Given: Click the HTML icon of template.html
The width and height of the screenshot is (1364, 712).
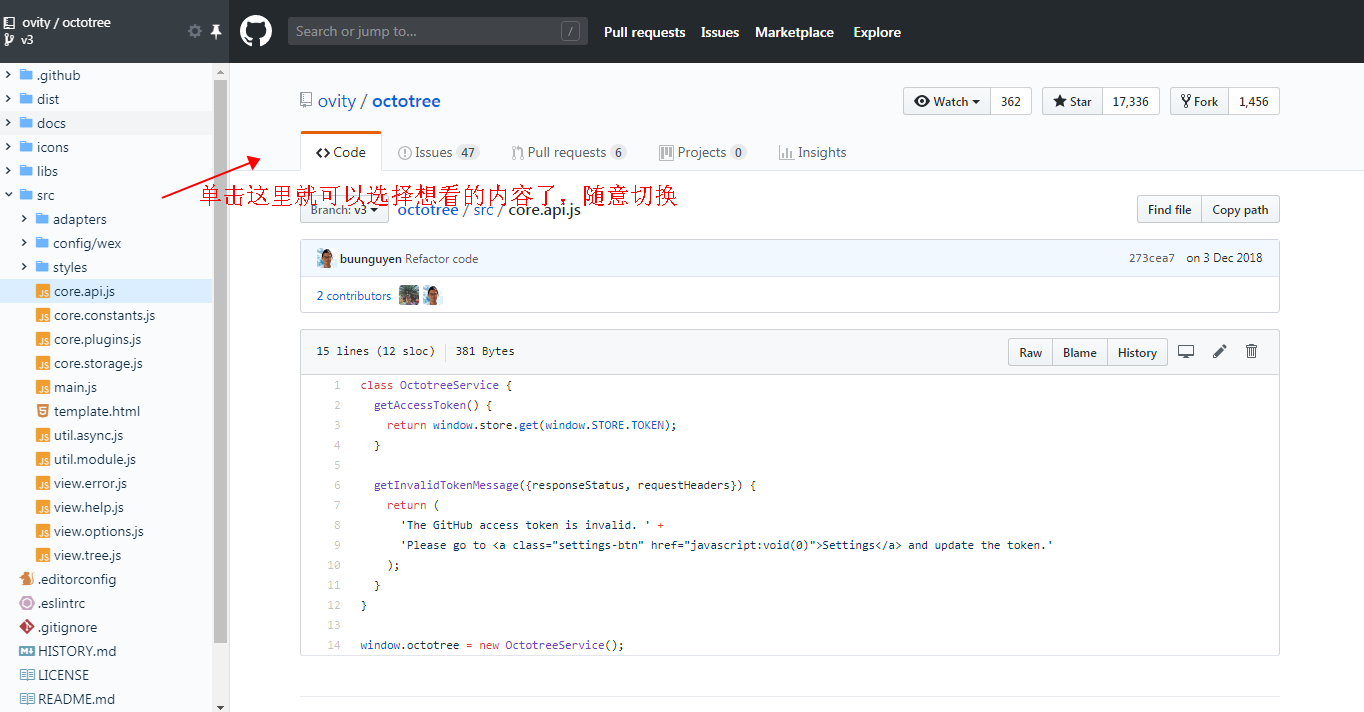Looking at the screenshot, I should coord(43,411).
